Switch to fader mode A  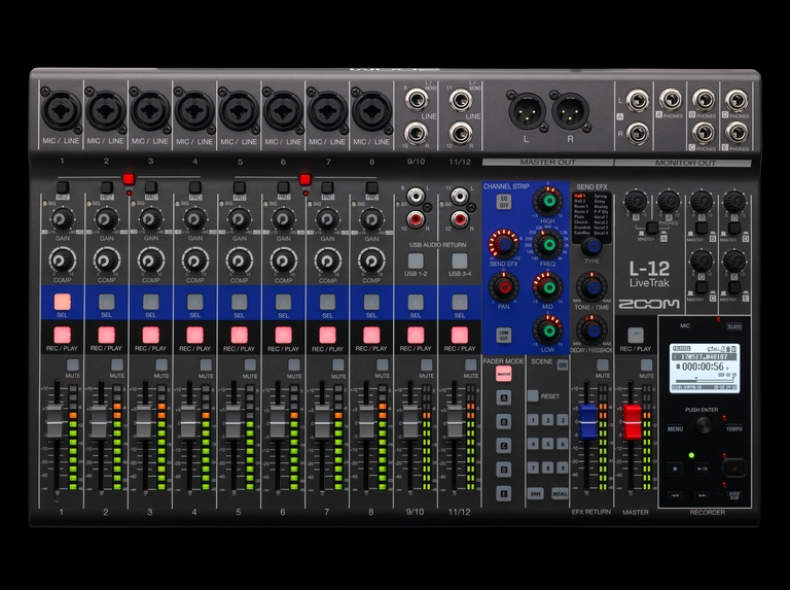(x=503, y=398)
